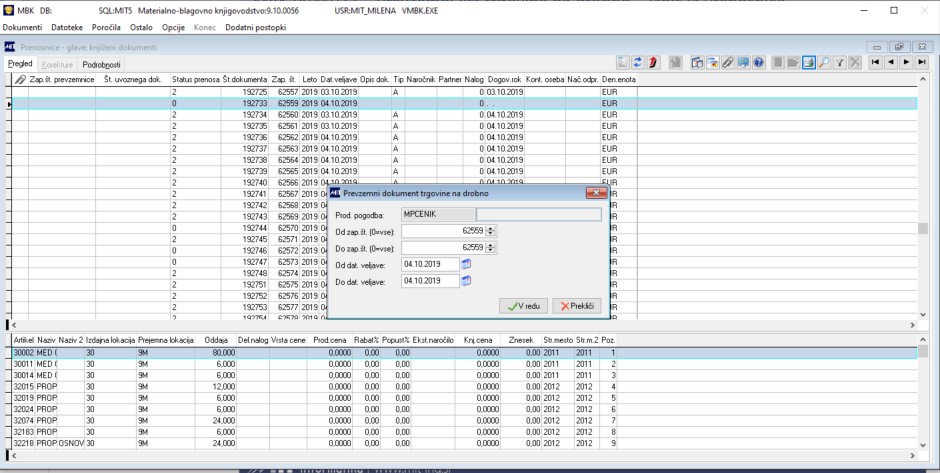The image size is (940, 473).
Task: Open the Ostalo menu
Action: [x=141, y=28]
